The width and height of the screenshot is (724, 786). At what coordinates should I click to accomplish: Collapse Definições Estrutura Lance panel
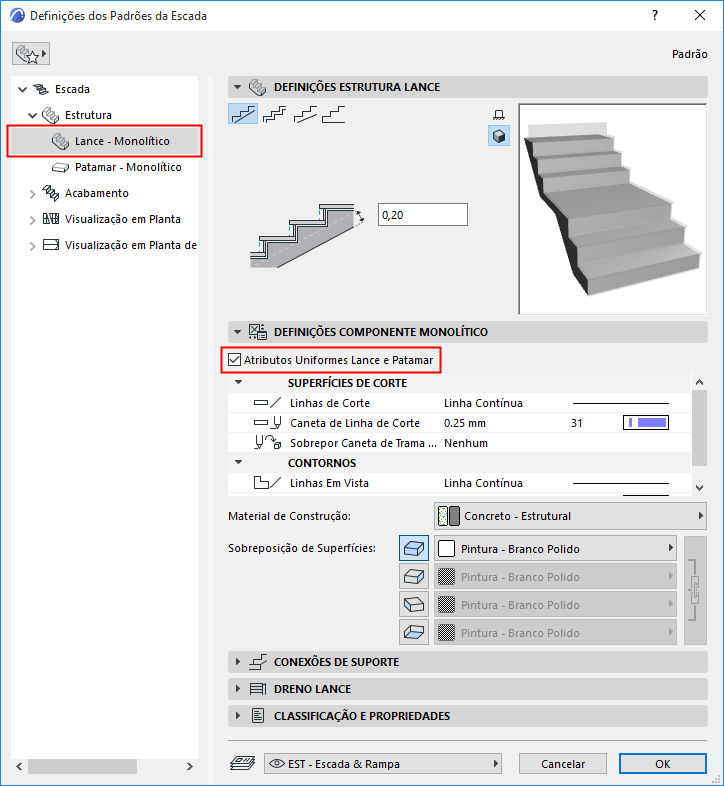pos(238,87)
